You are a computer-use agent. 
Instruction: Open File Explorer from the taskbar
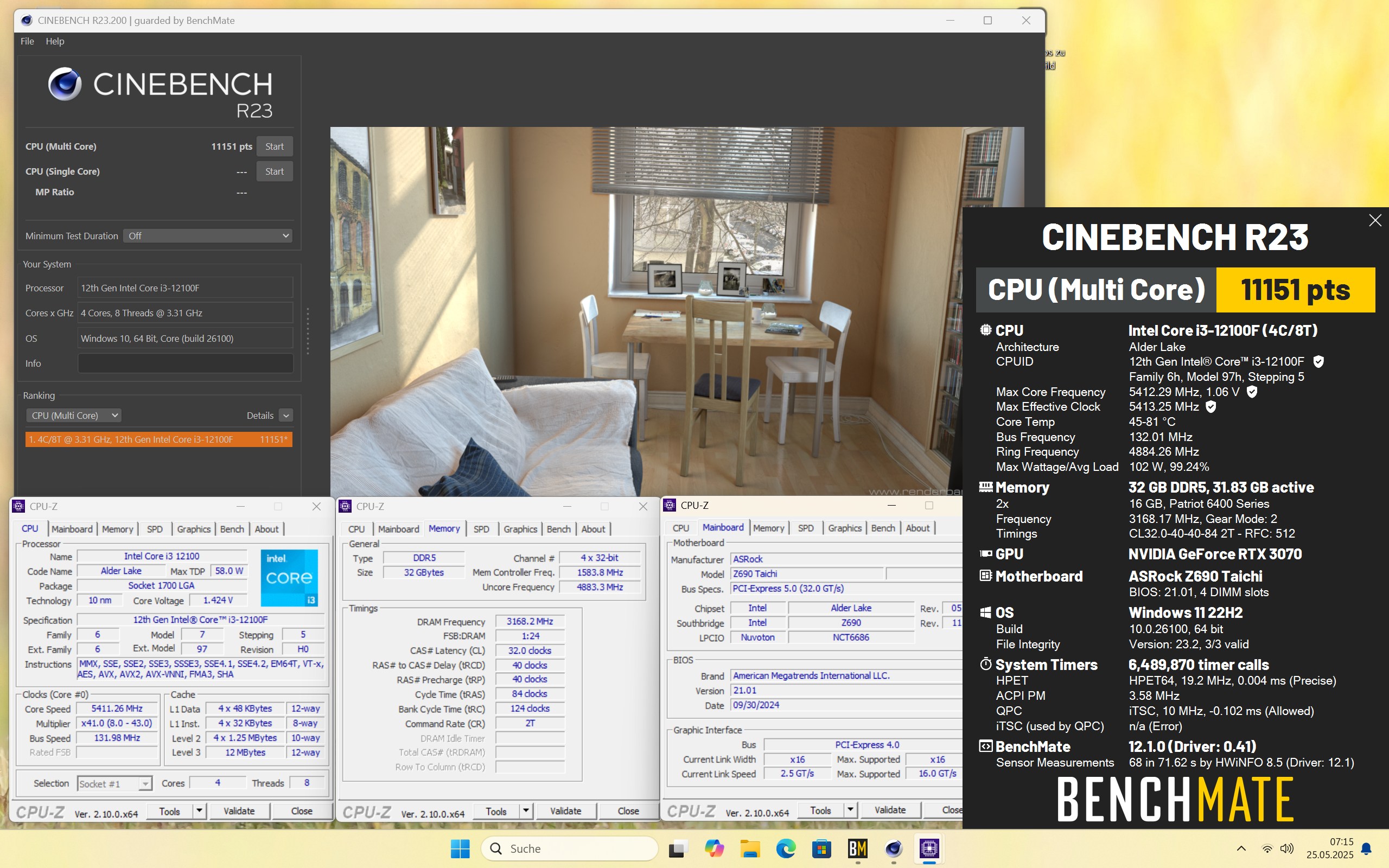[750, 848]
